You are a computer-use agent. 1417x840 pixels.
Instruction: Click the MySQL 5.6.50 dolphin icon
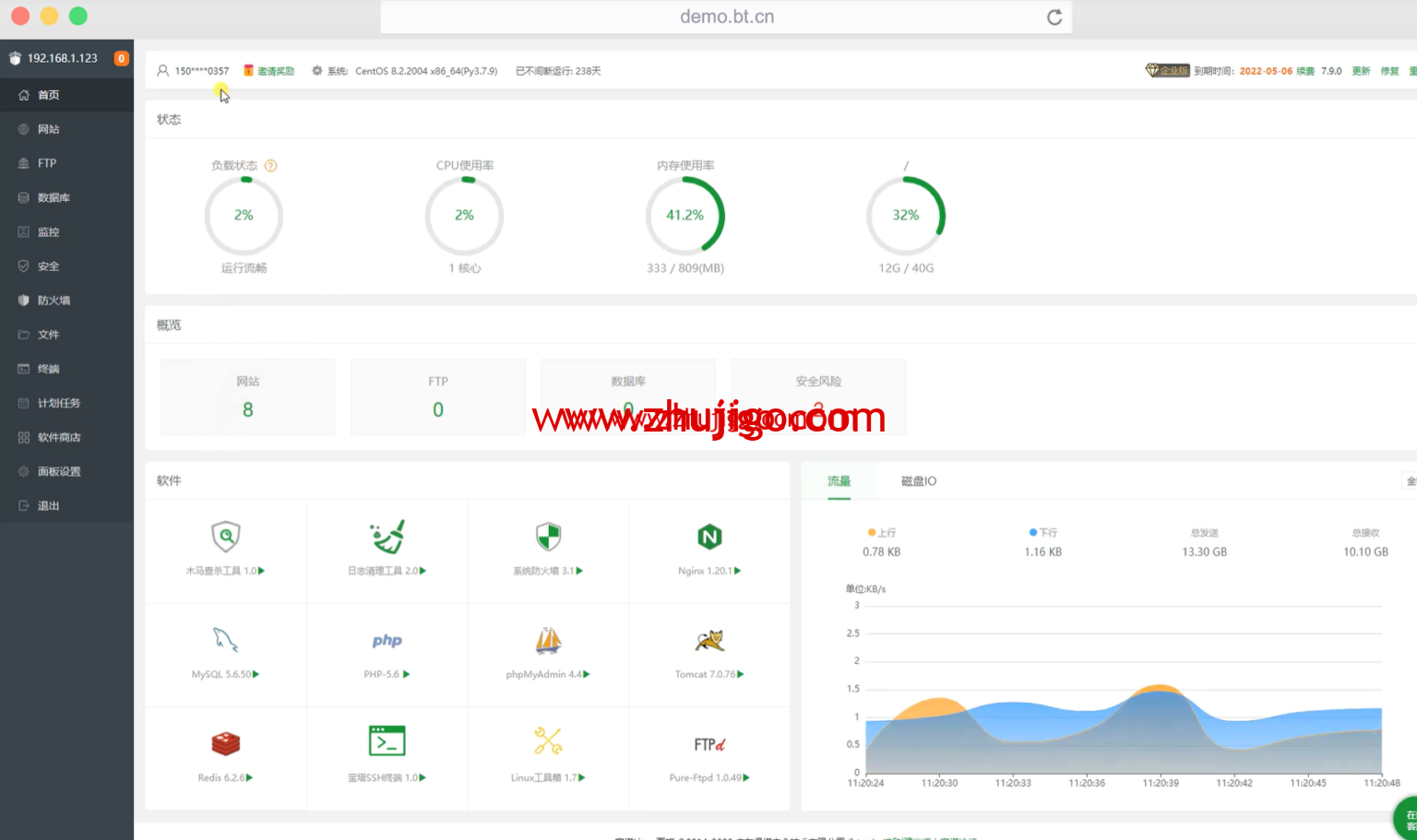click(x=225, y=640)
